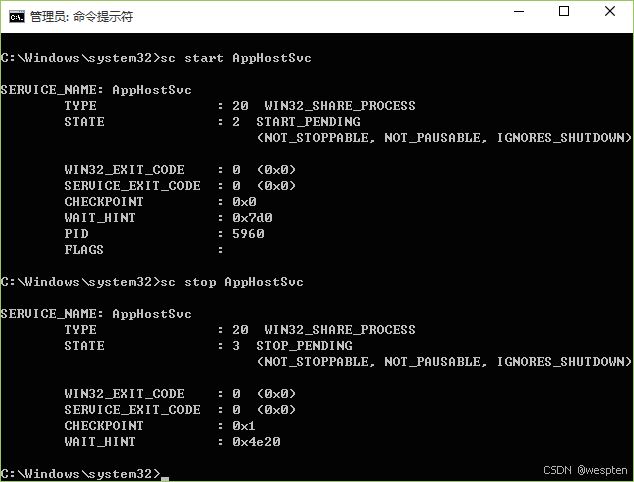Click the CHECKPOINT value 0x0

click(244, 202)
